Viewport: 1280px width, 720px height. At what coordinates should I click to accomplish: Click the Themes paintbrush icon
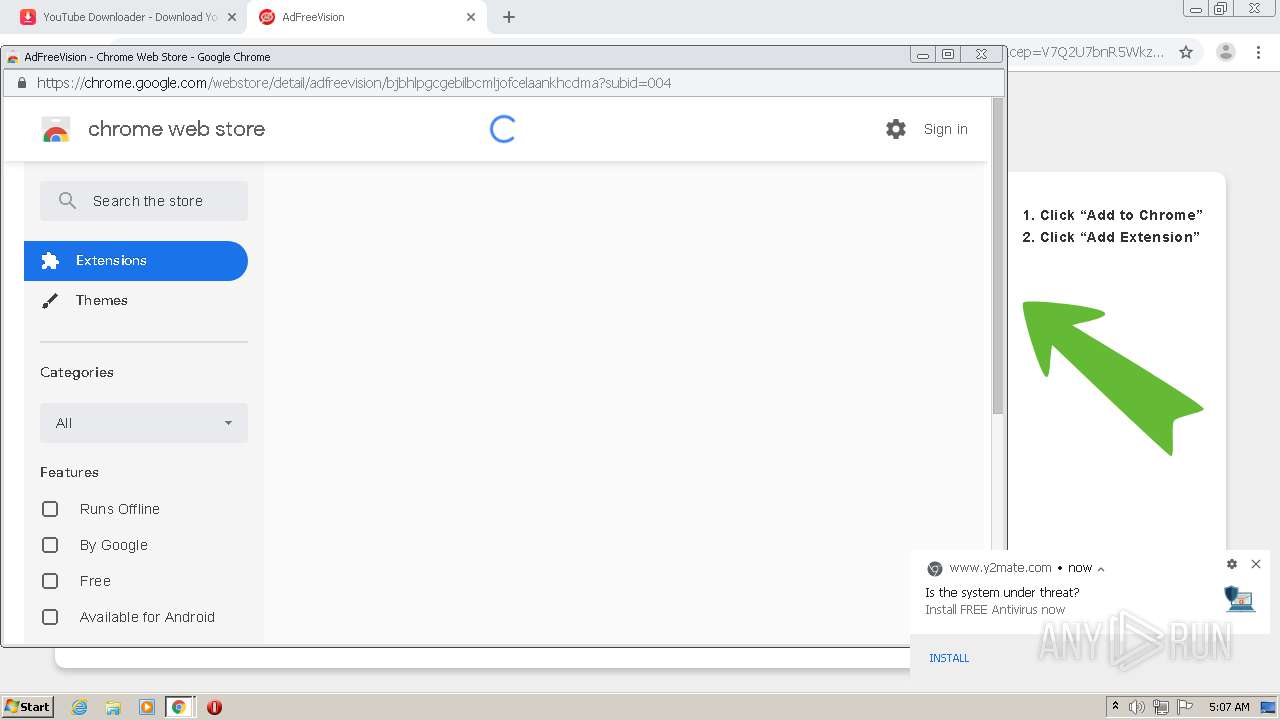point(50,301)
